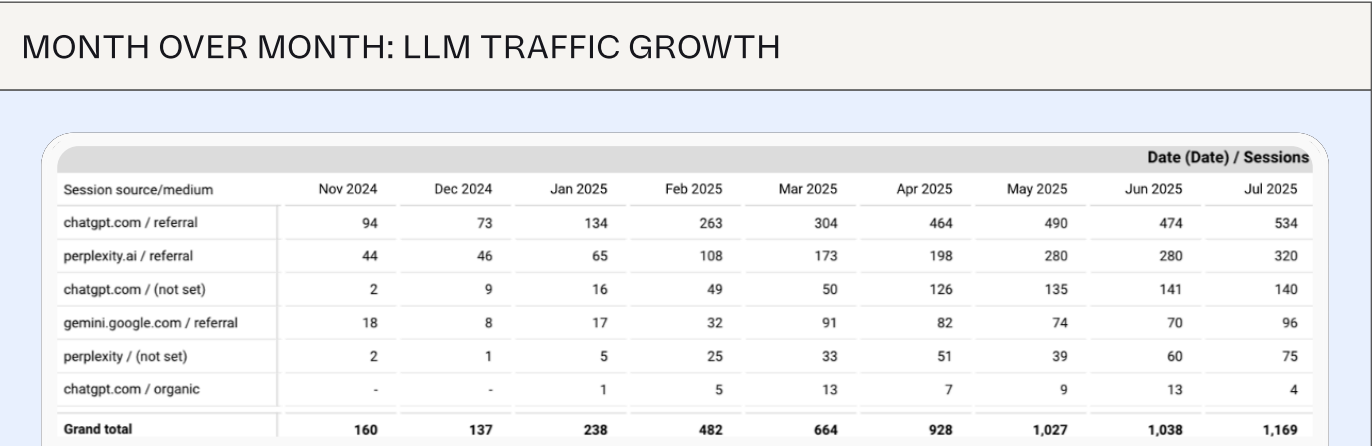Select the Feb 2025 column header
The image size is (1372, 446).
(693, 189)
